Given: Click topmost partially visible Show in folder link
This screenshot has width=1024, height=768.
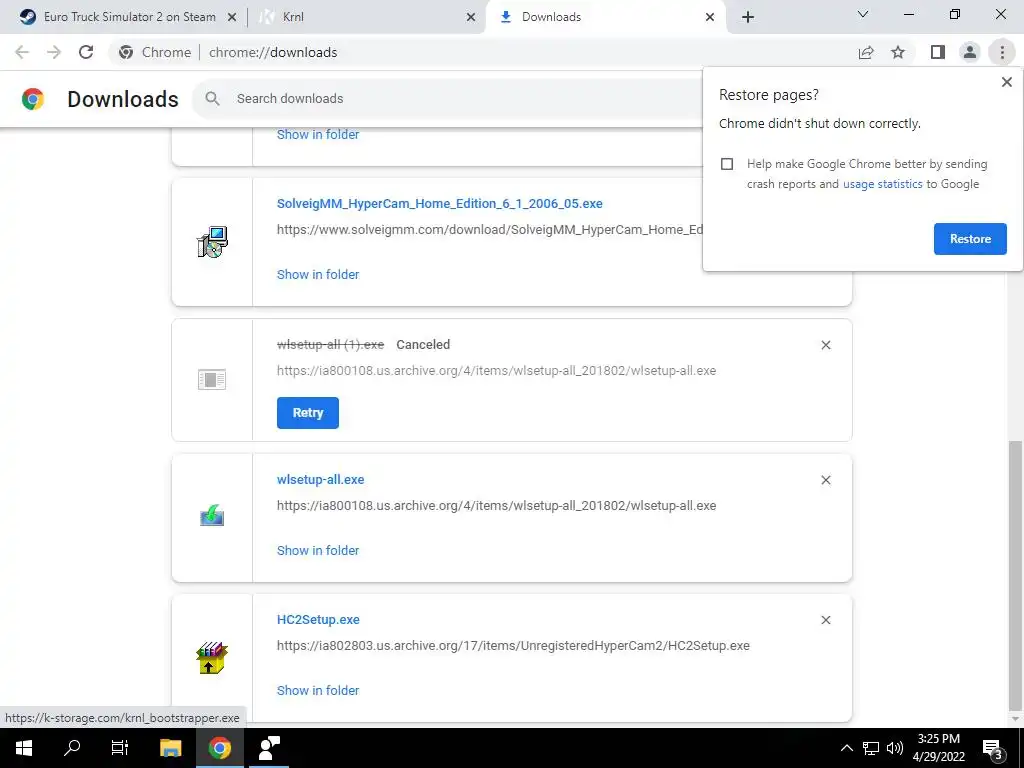Looking at the screenshot, I should 318,135.
